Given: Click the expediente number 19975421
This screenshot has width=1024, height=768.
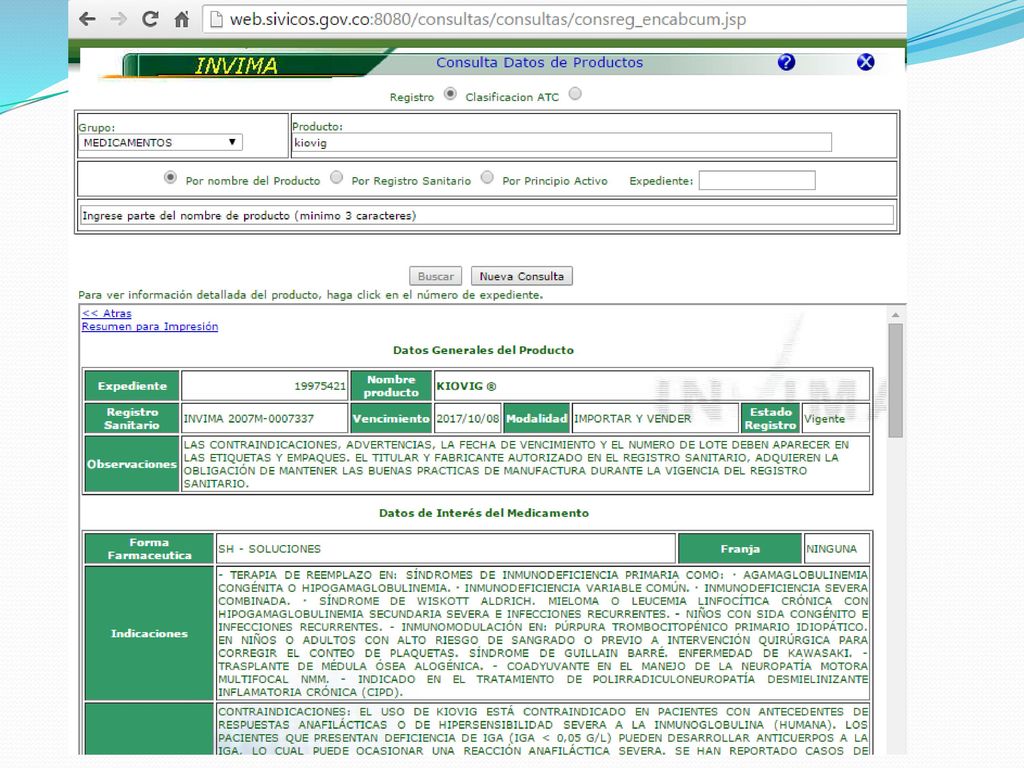Looking at the screenshot, I should coord(320,386).
